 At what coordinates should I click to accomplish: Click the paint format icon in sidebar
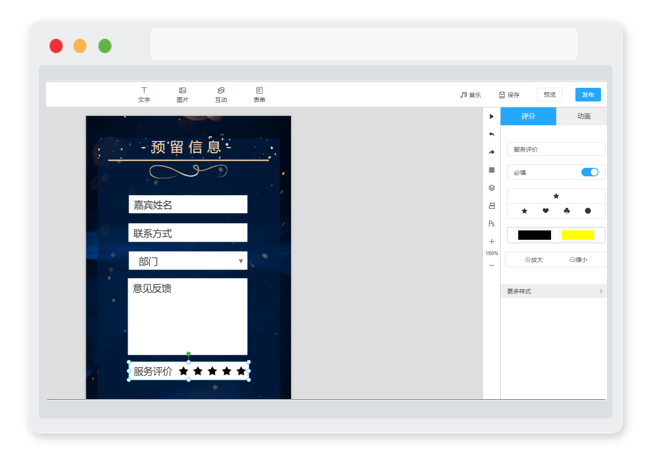click(491, 223)
